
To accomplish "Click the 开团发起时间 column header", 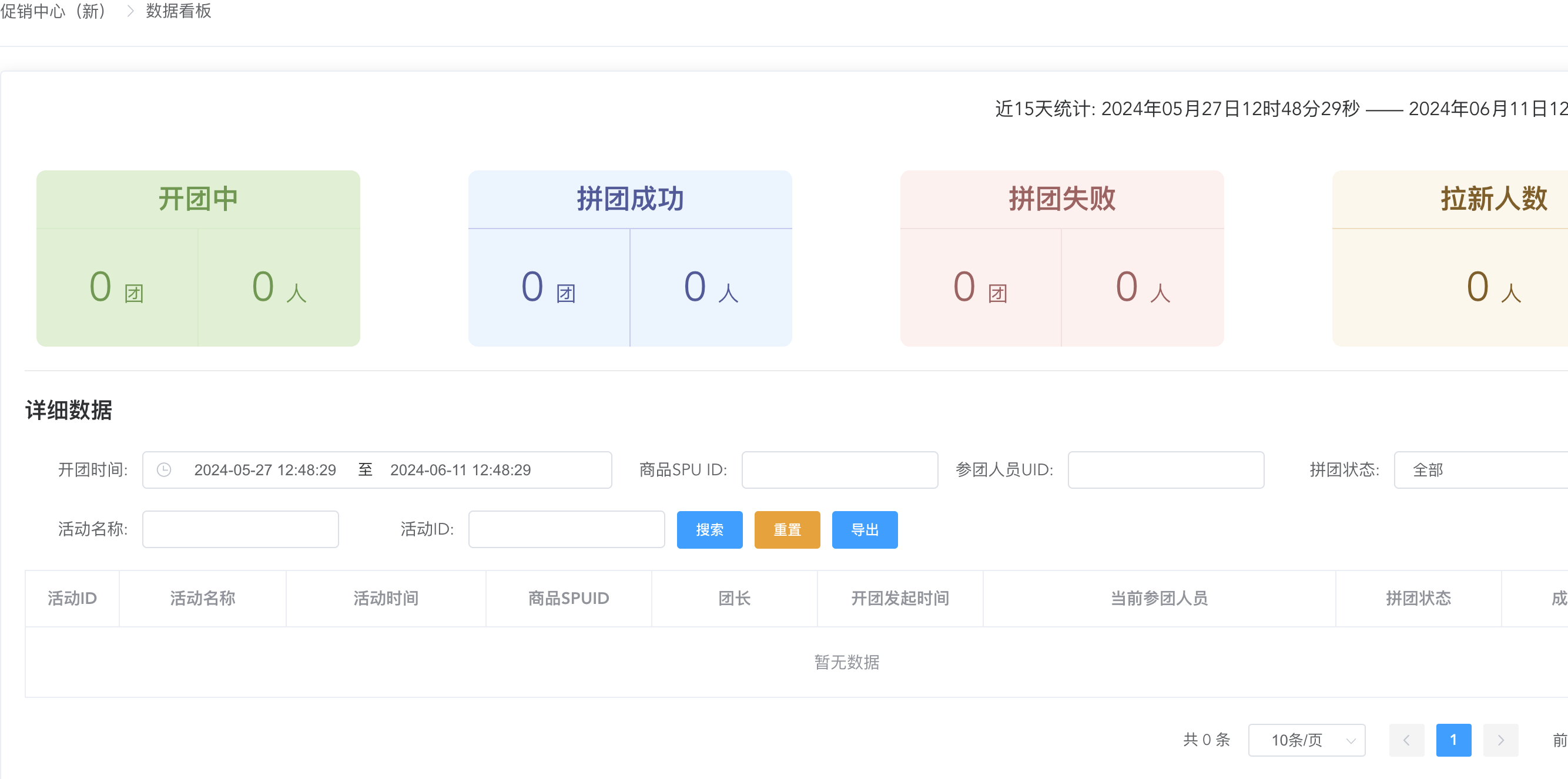I will (900, 598).
